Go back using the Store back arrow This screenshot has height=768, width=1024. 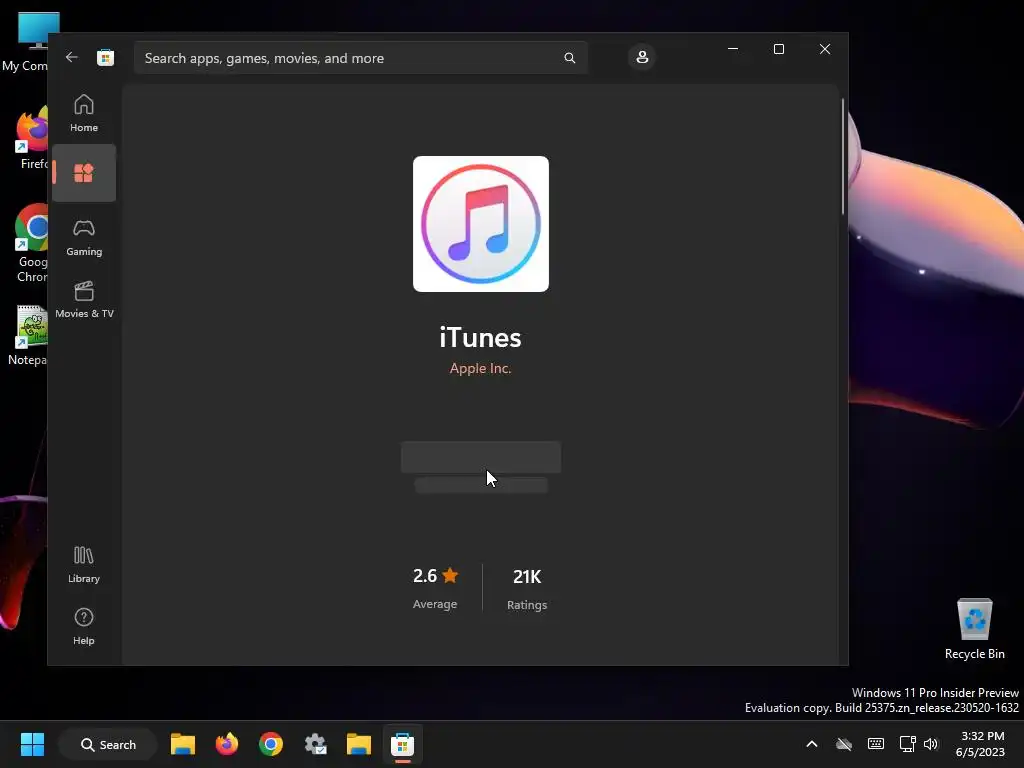point(72,57)
